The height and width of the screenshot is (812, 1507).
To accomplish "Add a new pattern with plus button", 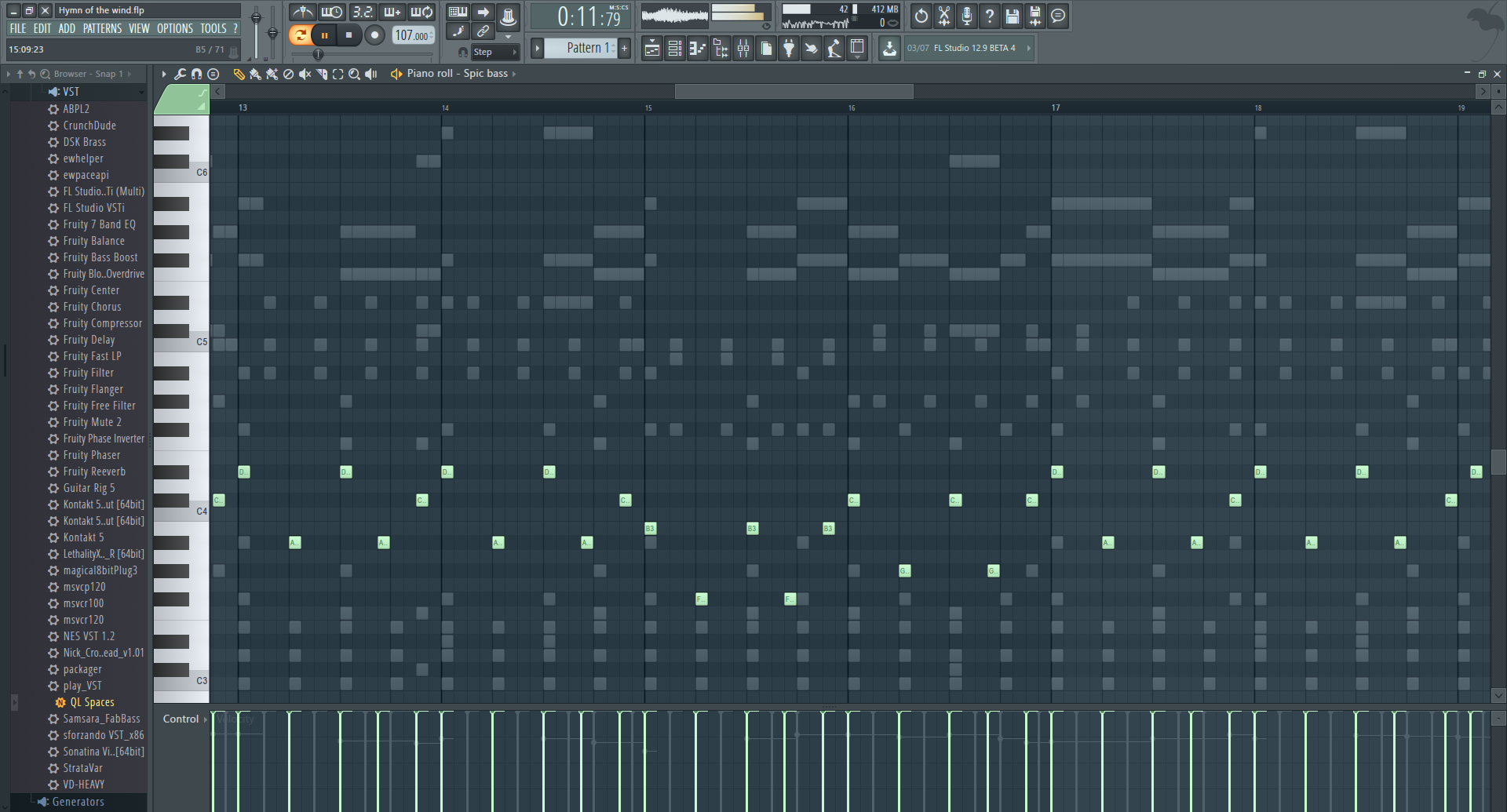I will 625,49.
